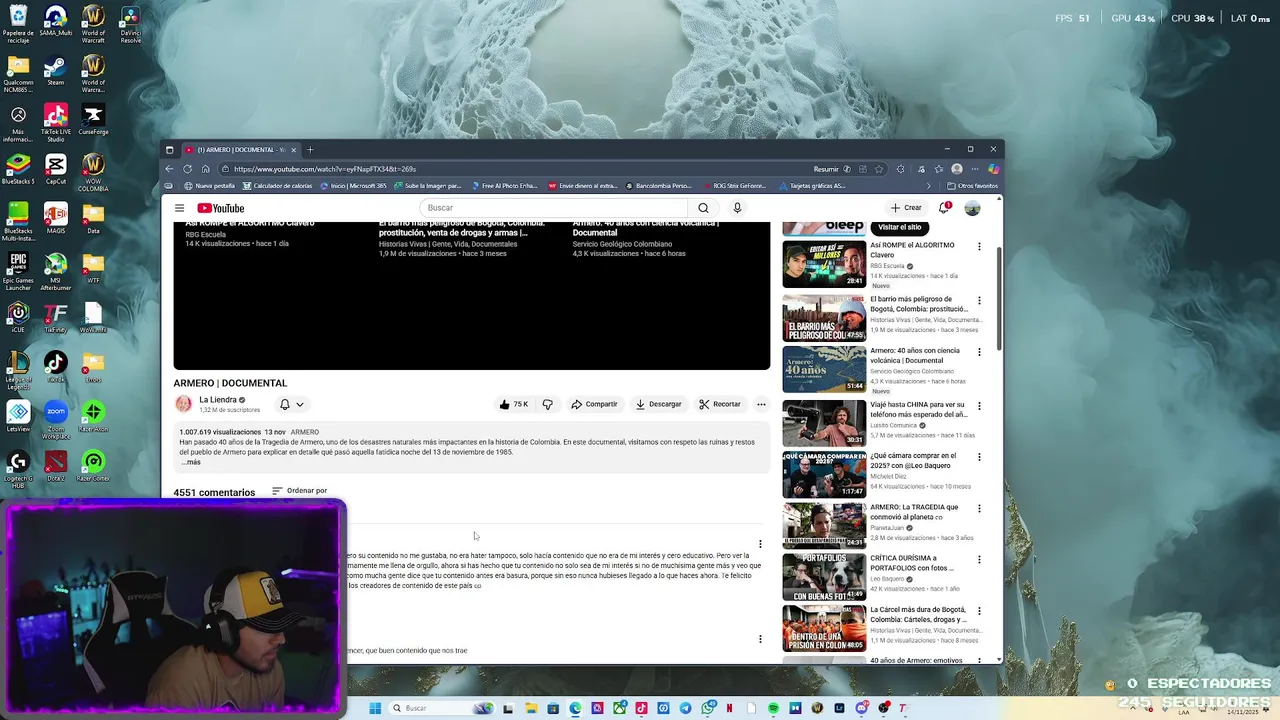
Task: Open '¿Qué cámara comprar en el 2025?' thumbnail
Action: [824, 474]
